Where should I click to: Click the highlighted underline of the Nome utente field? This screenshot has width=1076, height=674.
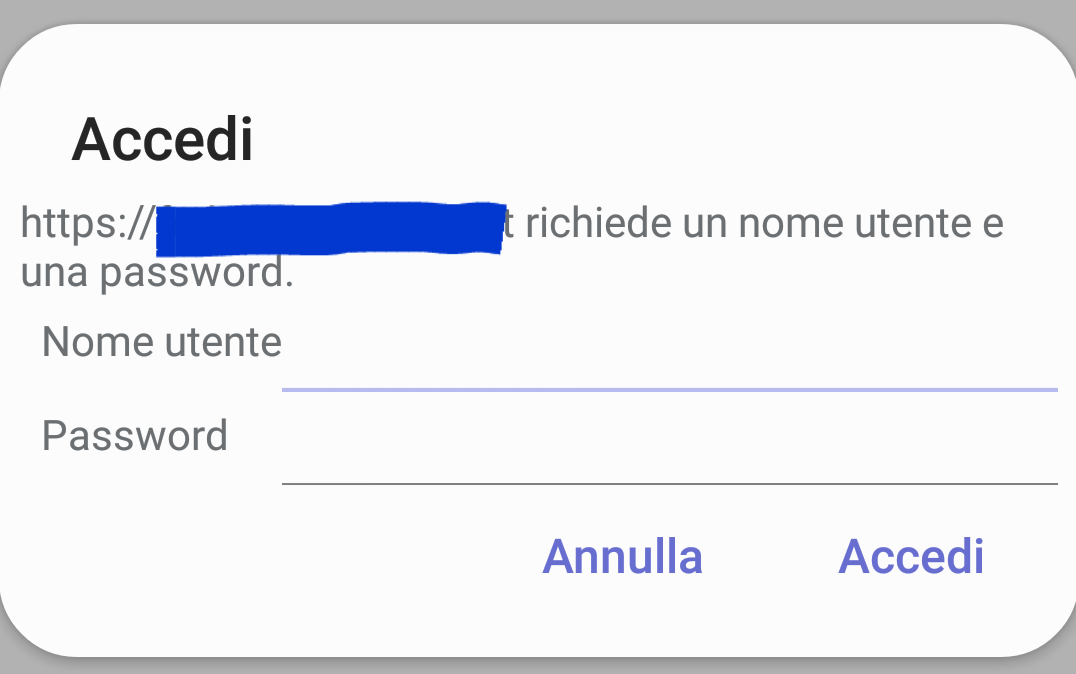pyautogui.click(x=668, y=388)
